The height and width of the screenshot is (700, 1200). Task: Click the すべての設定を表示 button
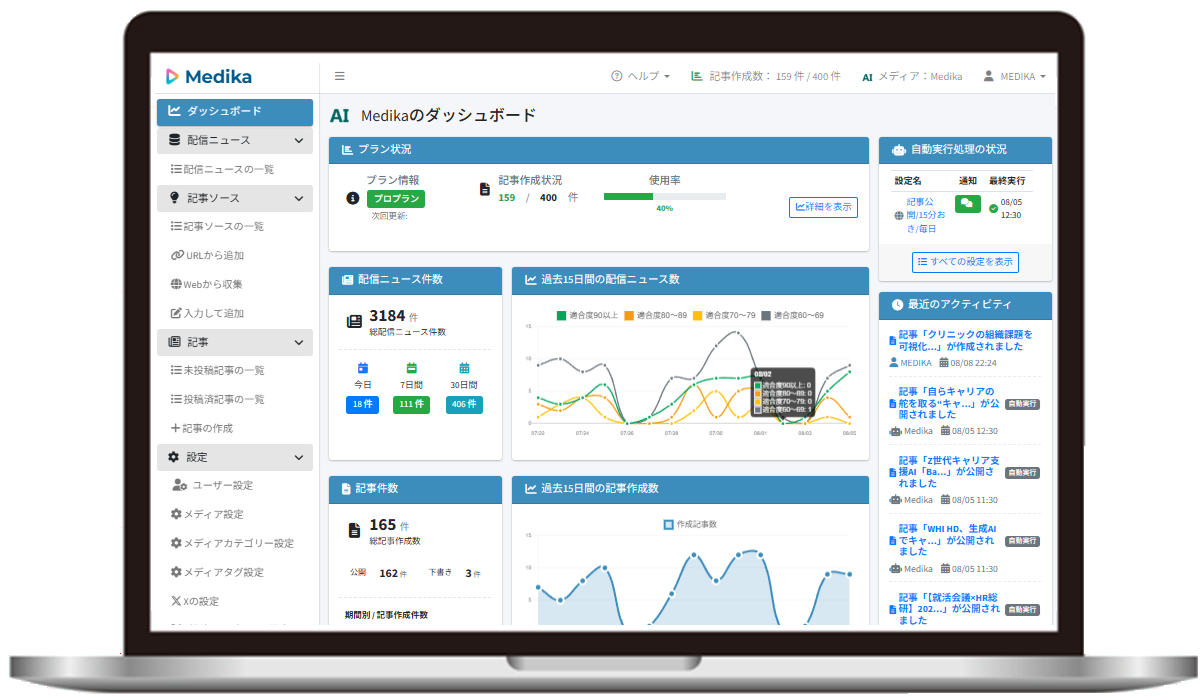(x=965, y=262)
